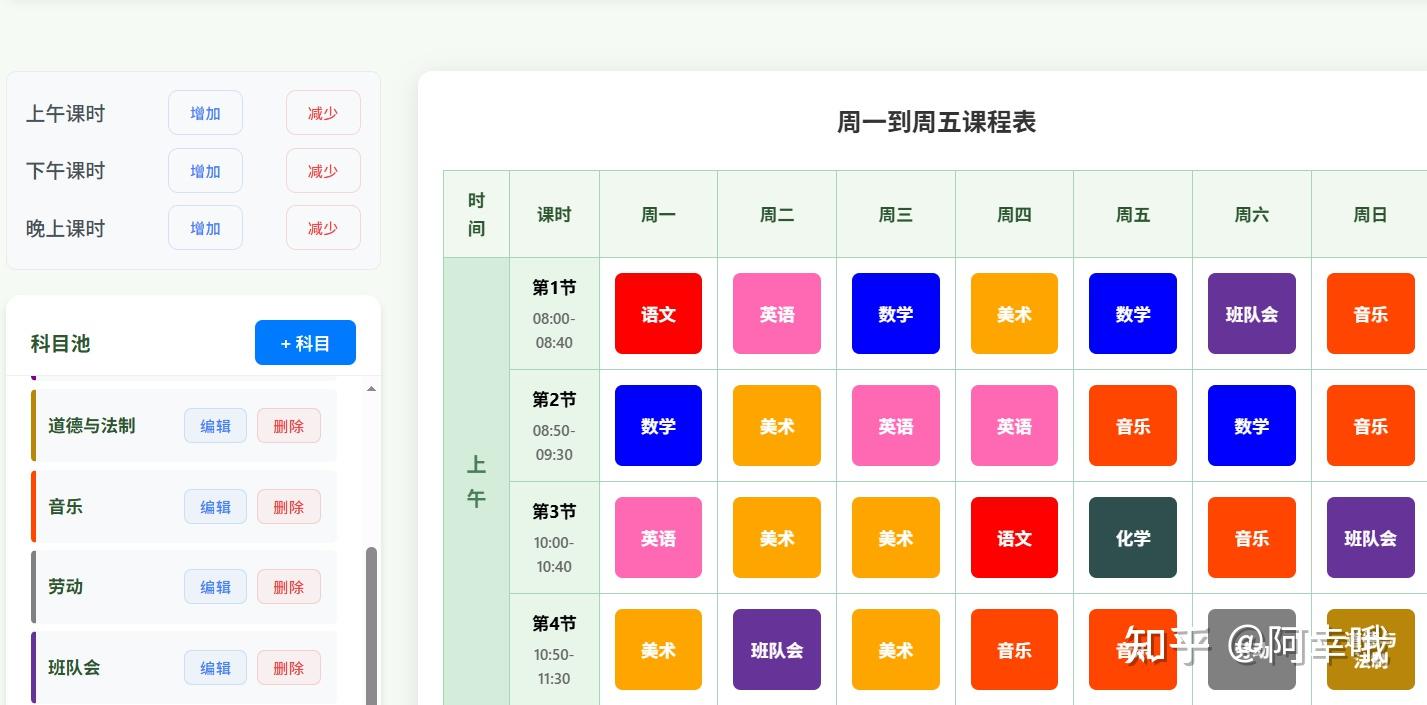The image size is (1427, 705).
Task: Delete the 音乐 subject from the pool
Action: (x=289, y=507)
